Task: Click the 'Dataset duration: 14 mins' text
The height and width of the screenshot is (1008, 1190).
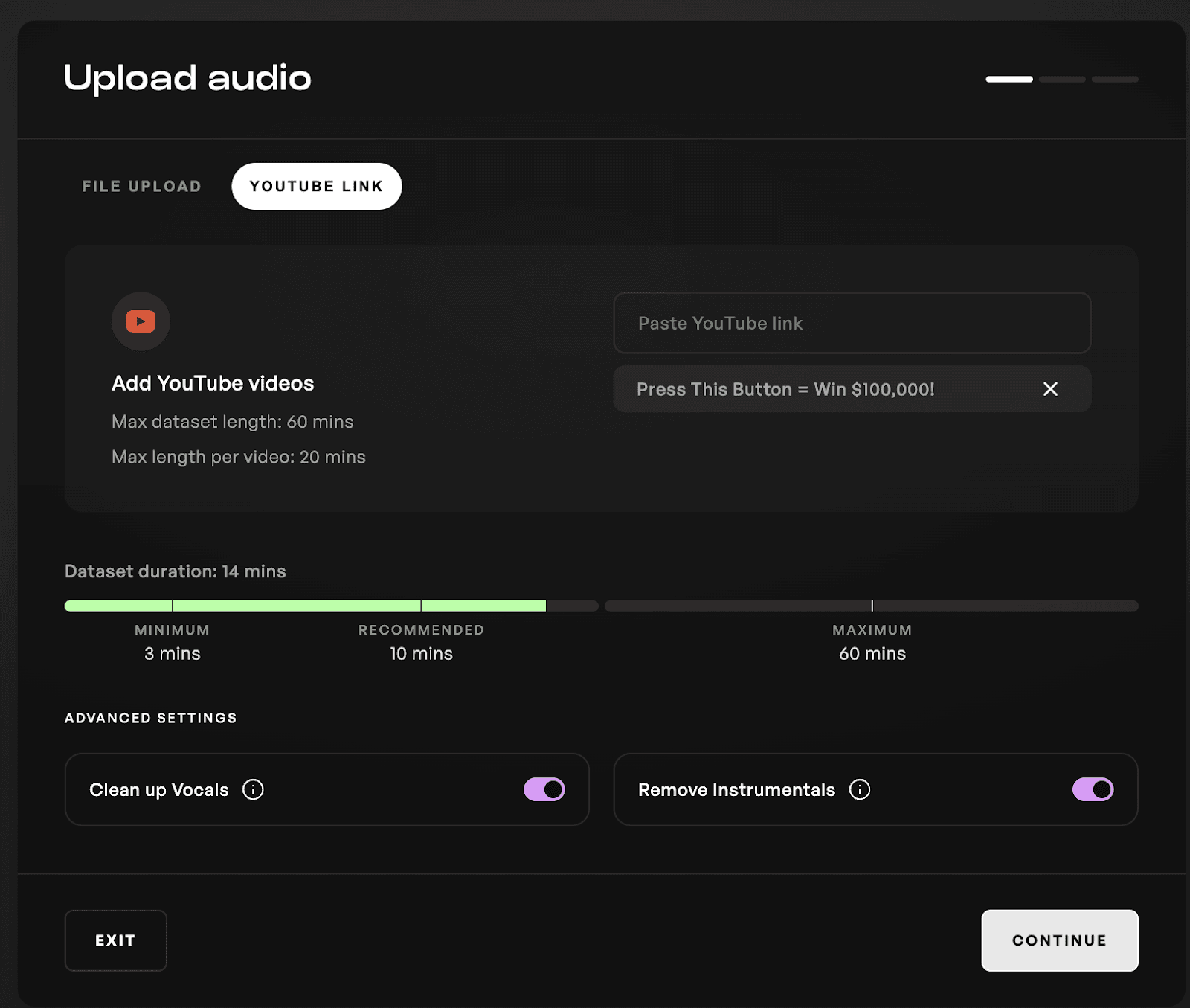Action: click(176, 571)
